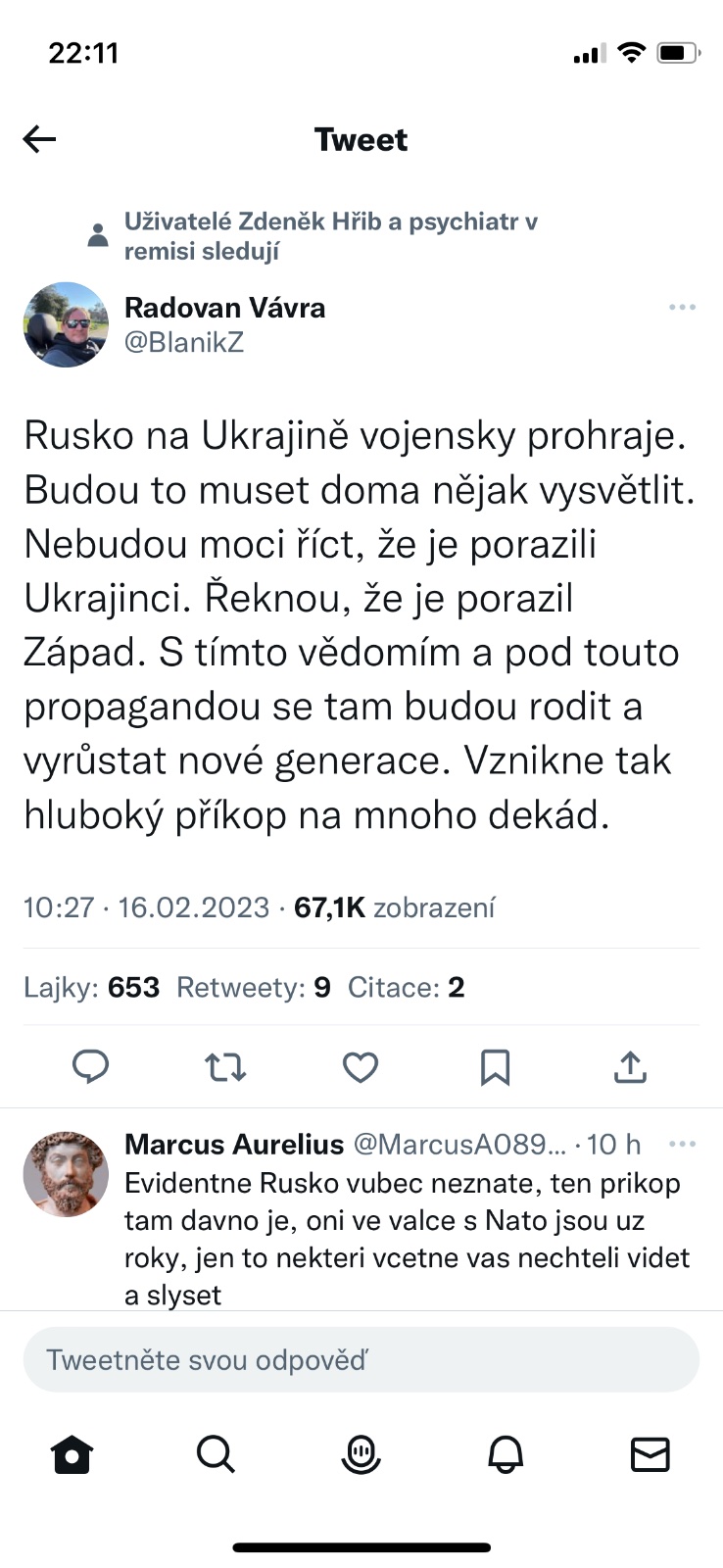Share the tweet via the upload icon
This screenshot has width=723, height=1568.
point(630,1066)
